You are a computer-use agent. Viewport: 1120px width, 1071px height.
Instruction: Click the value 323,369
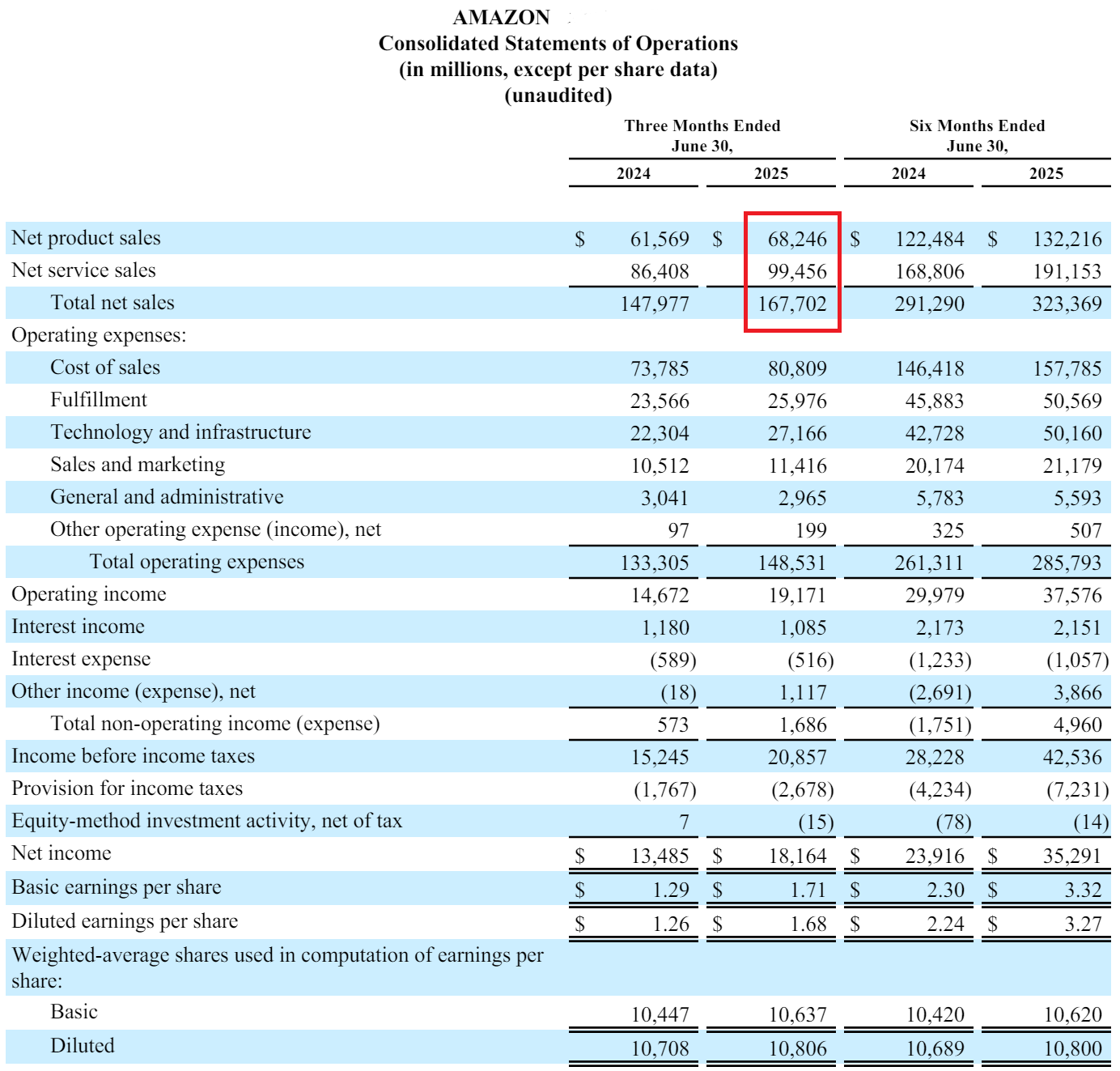tap(1067, 304)
